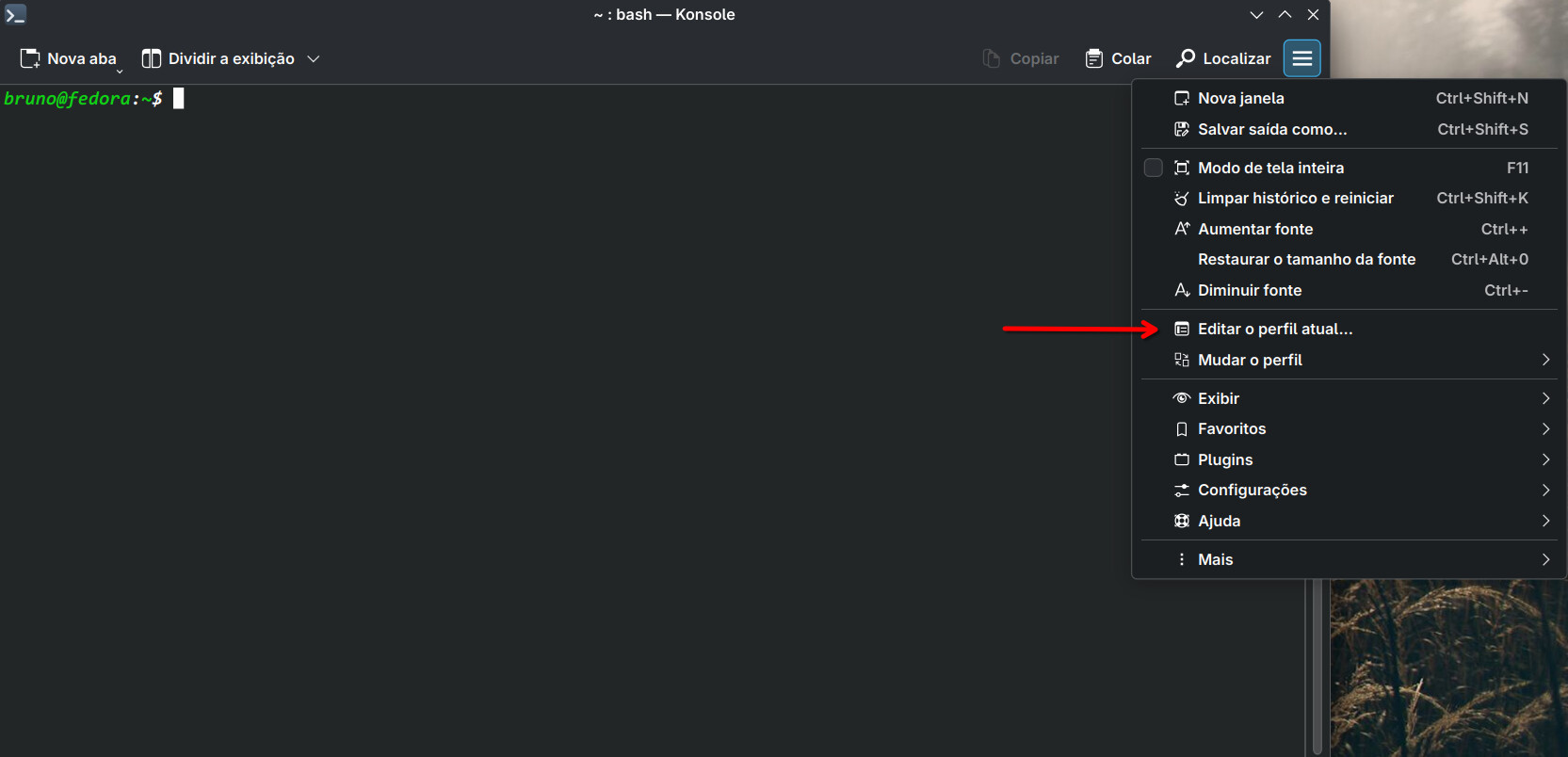Click the Modo de tela inteira label
The height and width of the screenshot is (757, 1568).
tap(1270, 168)
